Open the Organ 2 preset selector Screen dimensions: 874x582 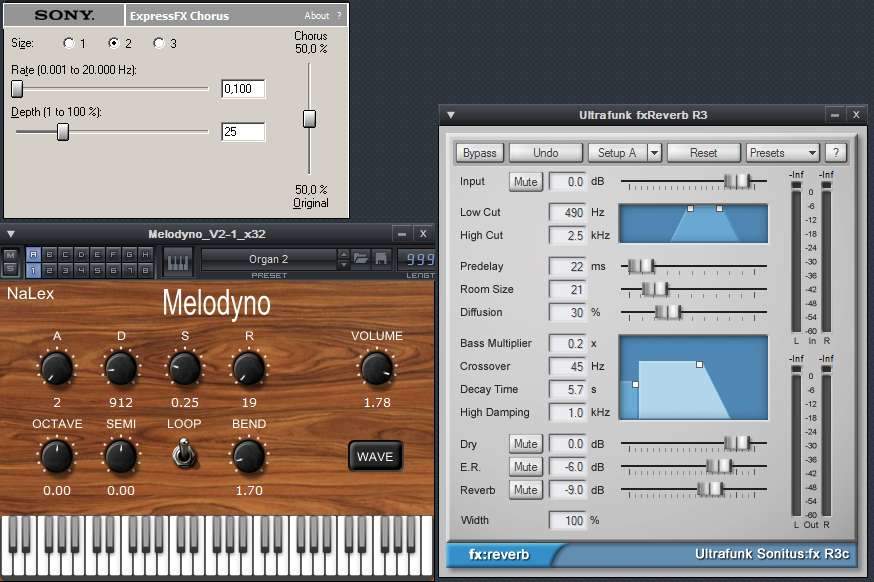point(269,259)
